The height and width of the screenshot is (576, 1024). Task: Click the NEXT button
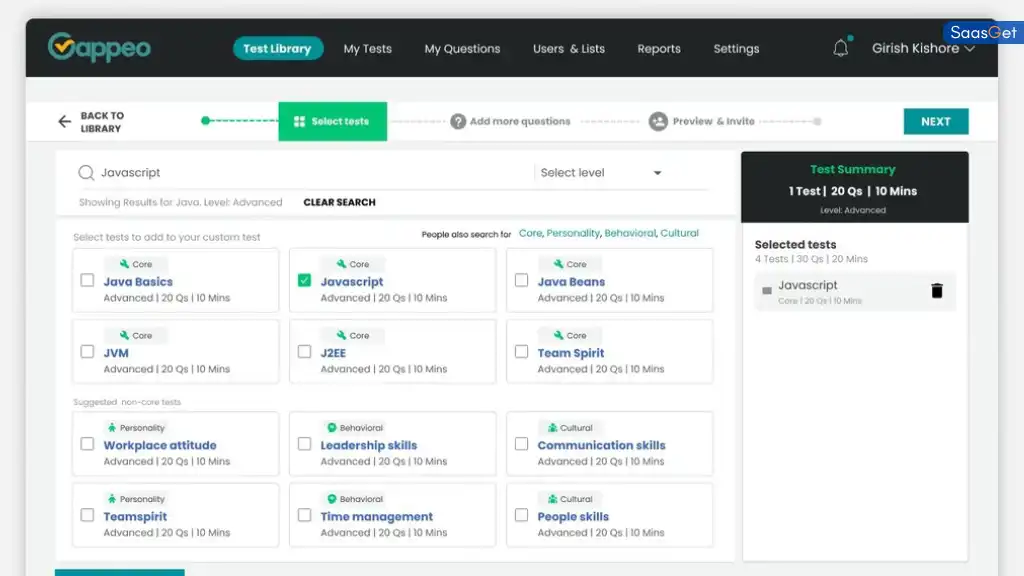tap(936, 120)
